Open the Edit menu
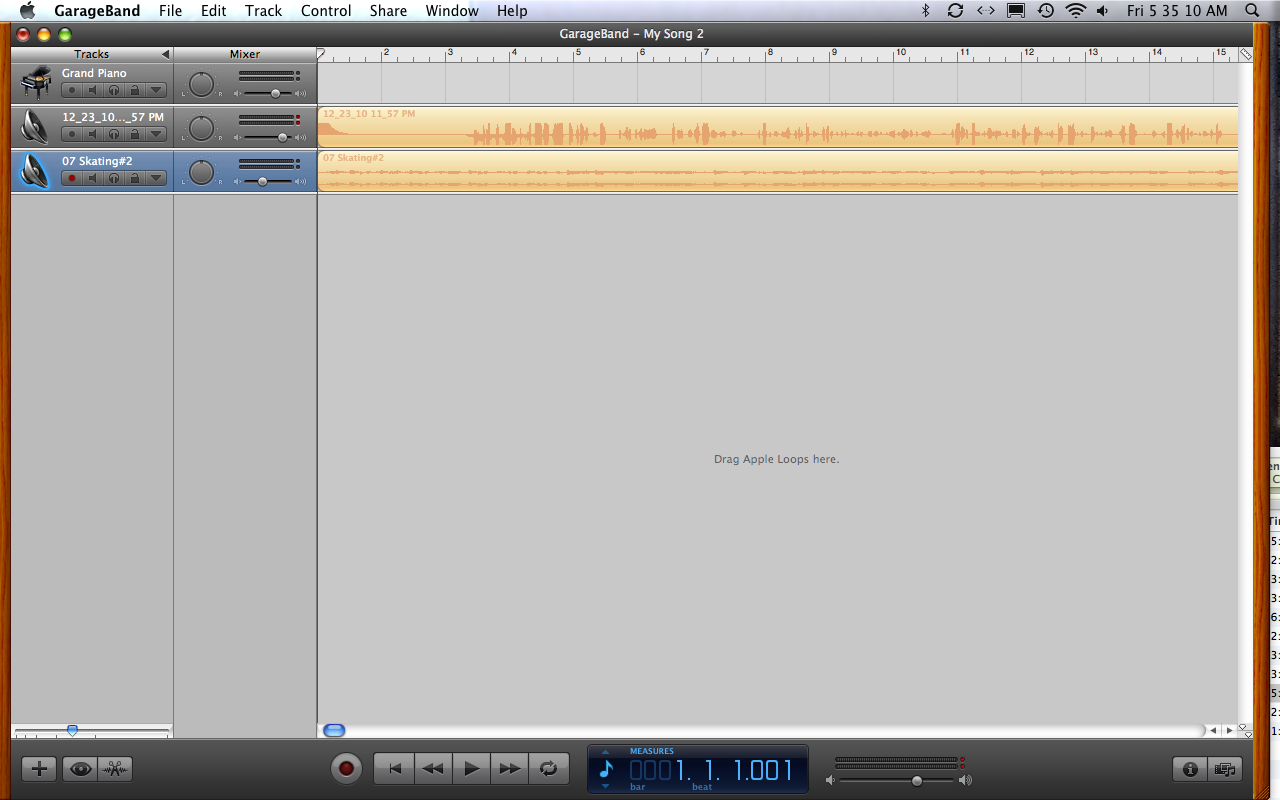This screenshot has width=1280, height=800. (x=213, y=11)
